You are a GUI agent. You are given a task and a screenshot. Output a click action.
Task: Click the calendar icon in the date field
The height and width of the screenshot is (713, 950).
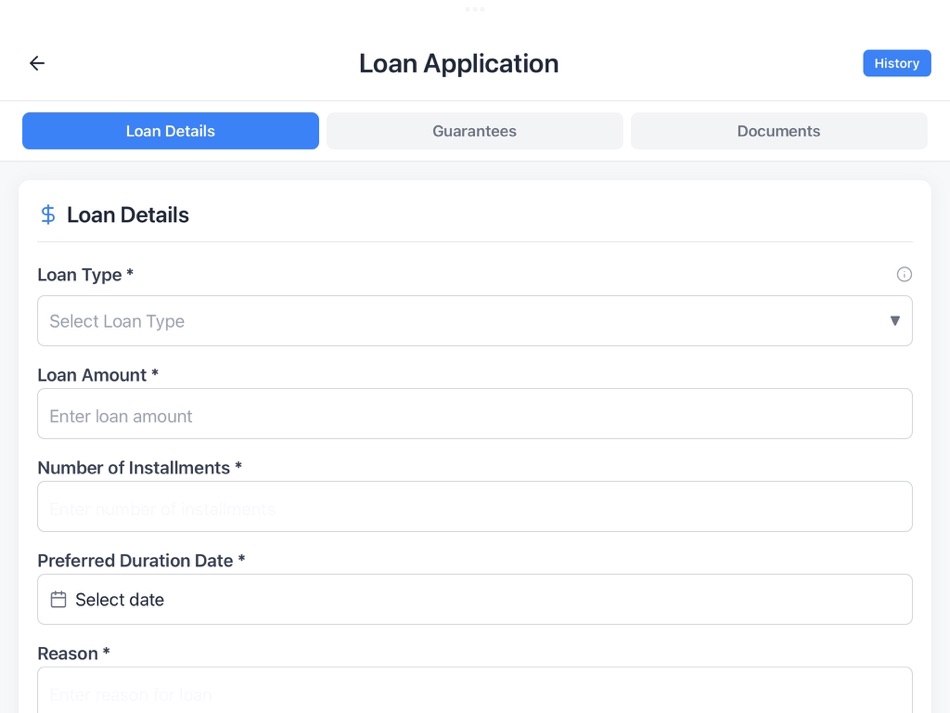[x=58, y=599]
